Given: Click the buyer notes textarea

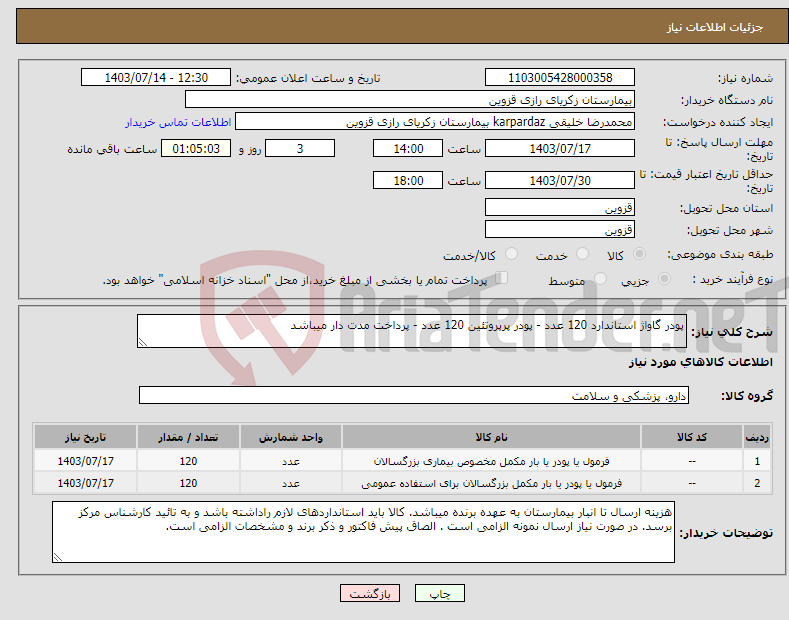Looking at the screenshot, I should point(363,532).
